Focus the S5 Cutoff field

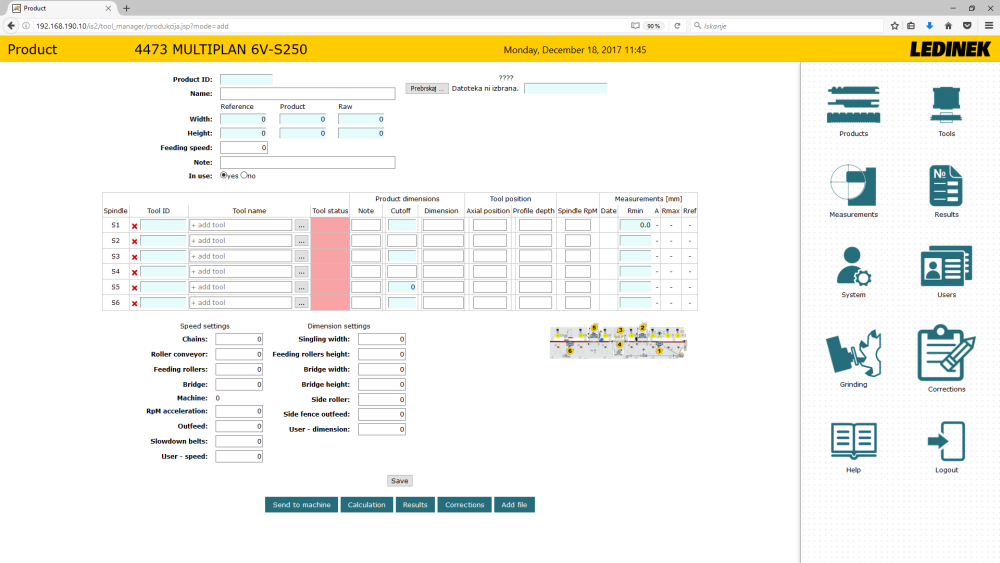[402, 287]
